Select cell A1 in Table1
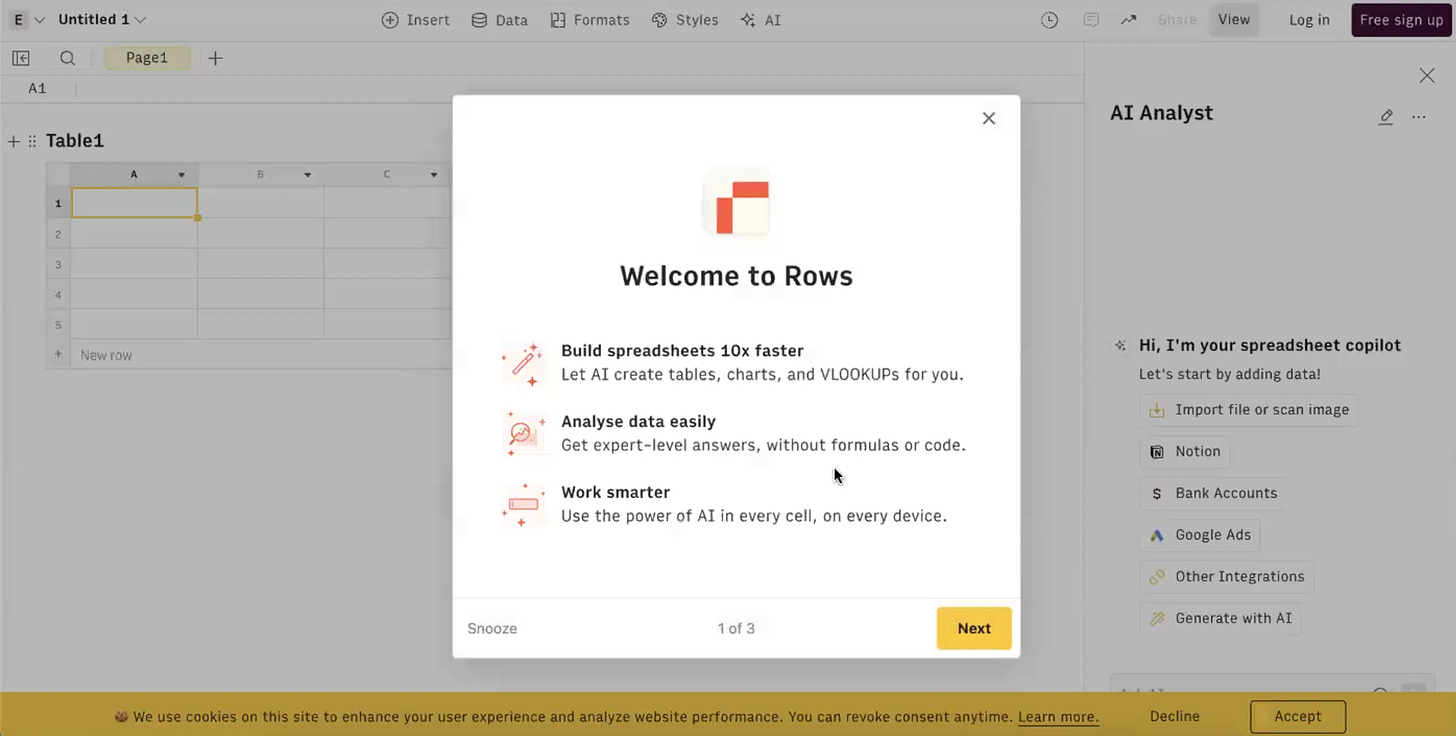 [134, 203]
